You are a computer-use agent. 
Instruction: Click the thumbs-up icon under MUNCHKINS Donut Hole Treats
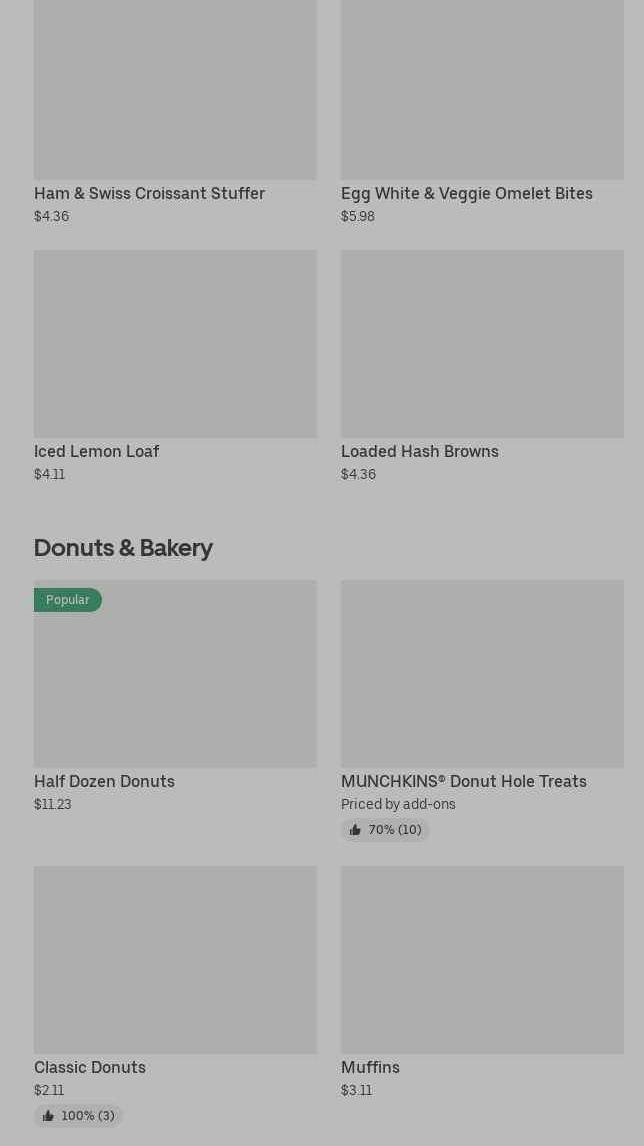(355, 830)
